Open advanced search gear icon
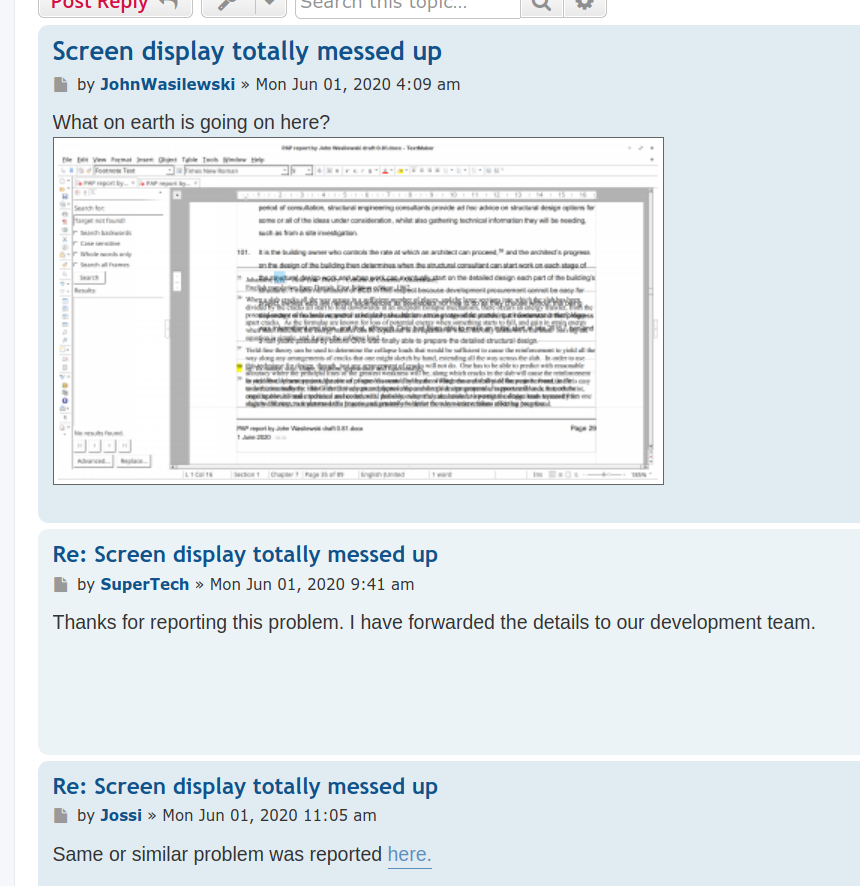The image size is (860, 886). [x=585, y=5]
